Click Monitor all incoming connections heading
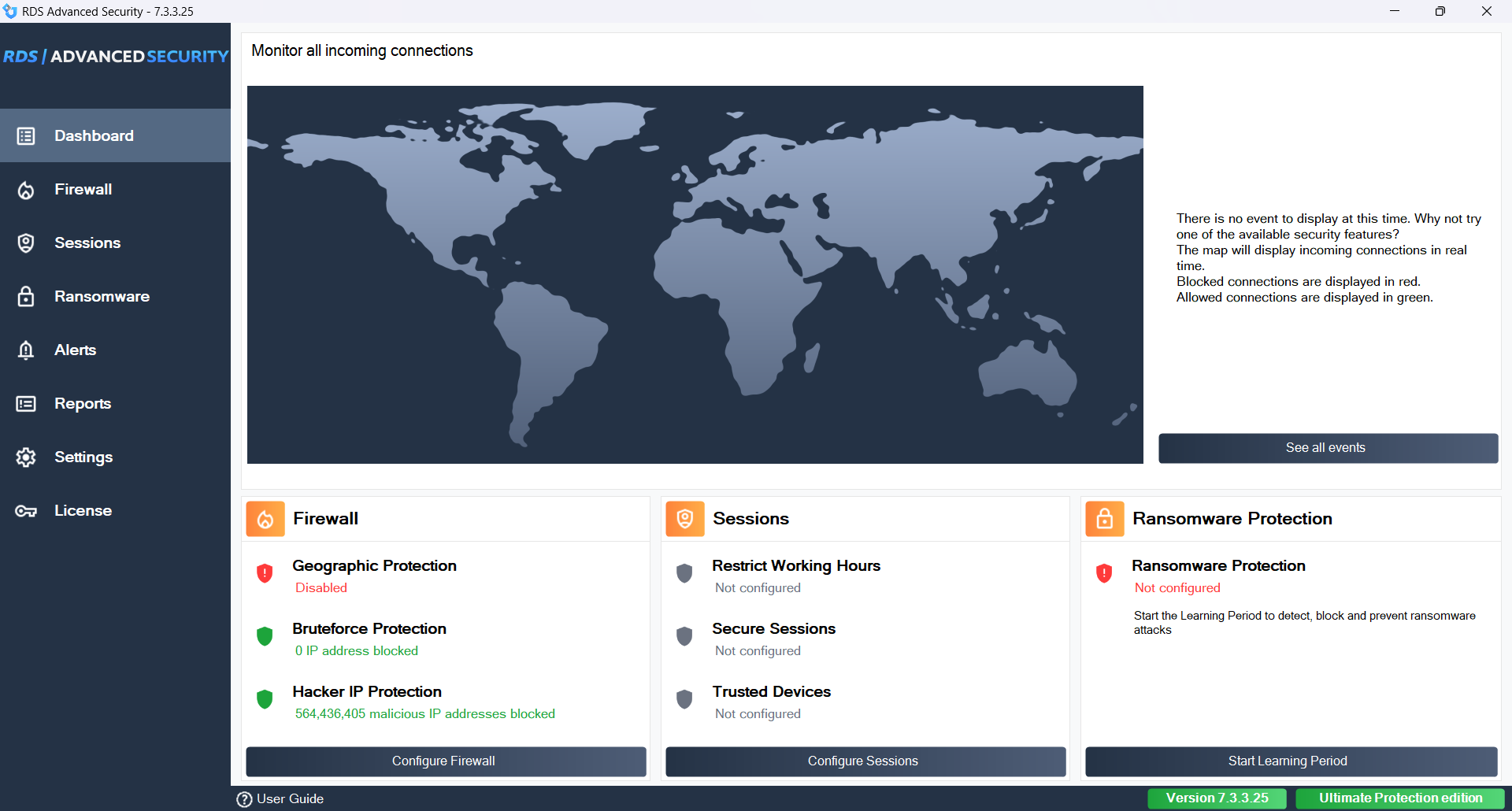Screen dimensions: 1512x811 coord(362,51)
